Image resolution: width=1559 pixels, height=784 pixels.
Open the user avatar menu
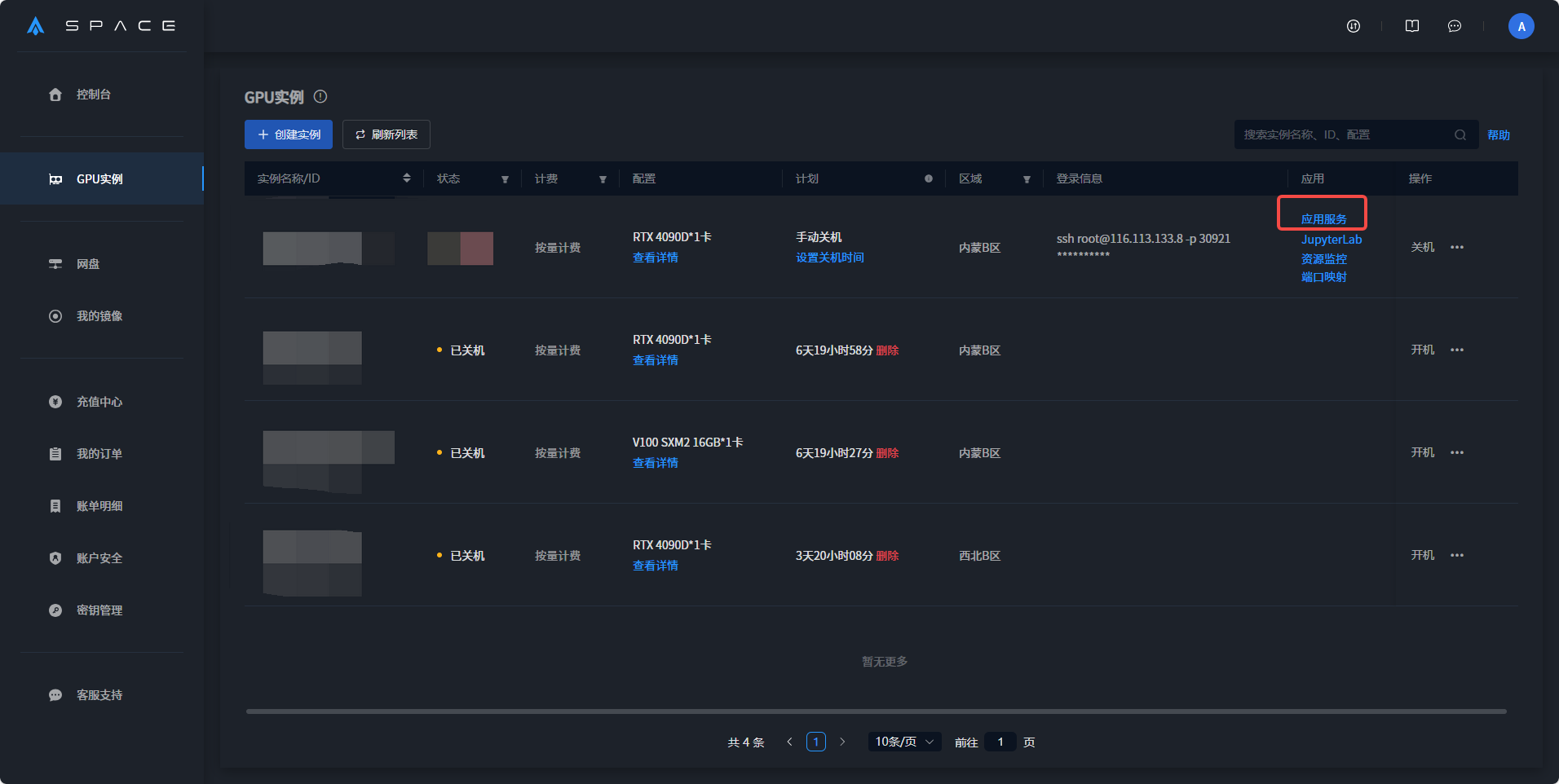[x=1521, y=26]
